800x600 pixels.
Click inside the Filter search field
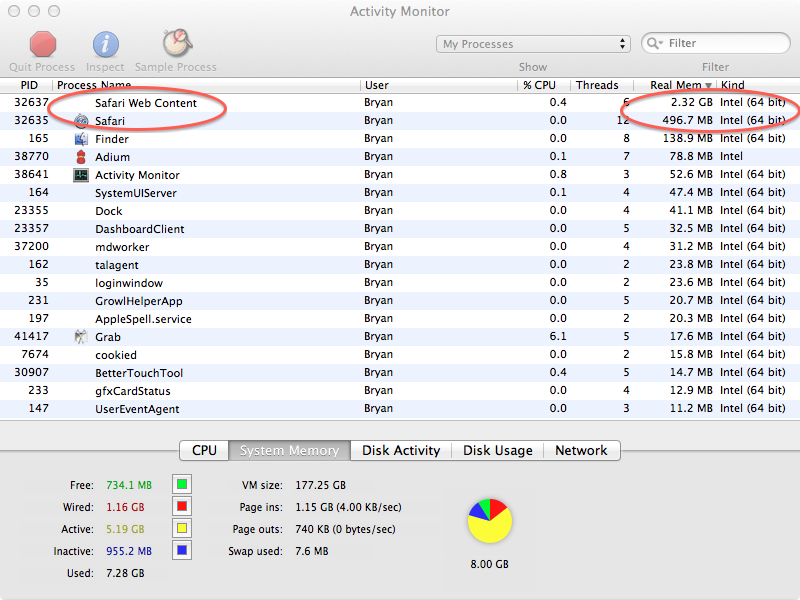(x=716, y=43)
